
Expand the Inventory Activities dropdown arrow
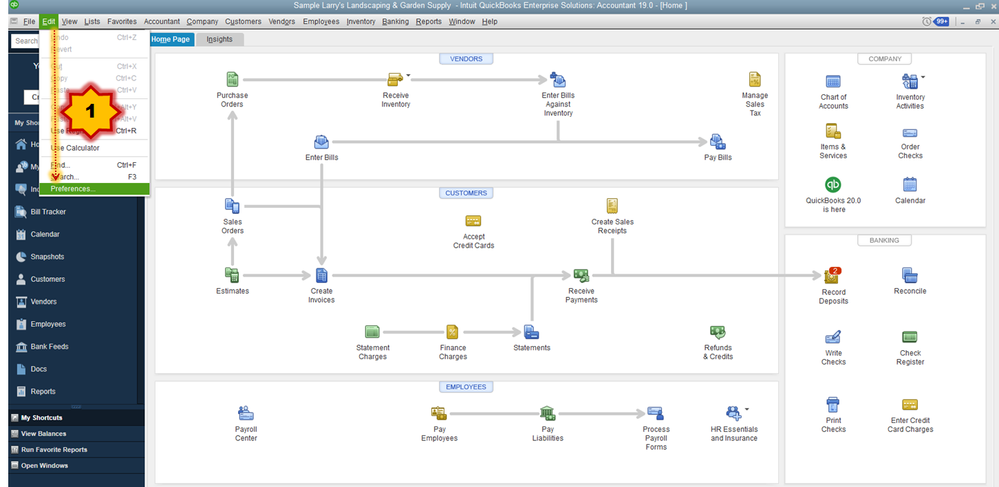[x=923, y=77]
